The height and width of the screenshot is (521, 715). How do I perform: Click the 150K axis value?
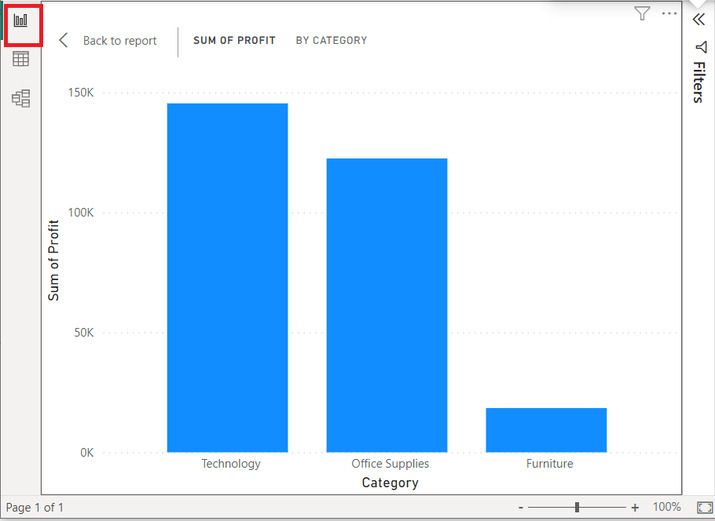tap(81, 93)
